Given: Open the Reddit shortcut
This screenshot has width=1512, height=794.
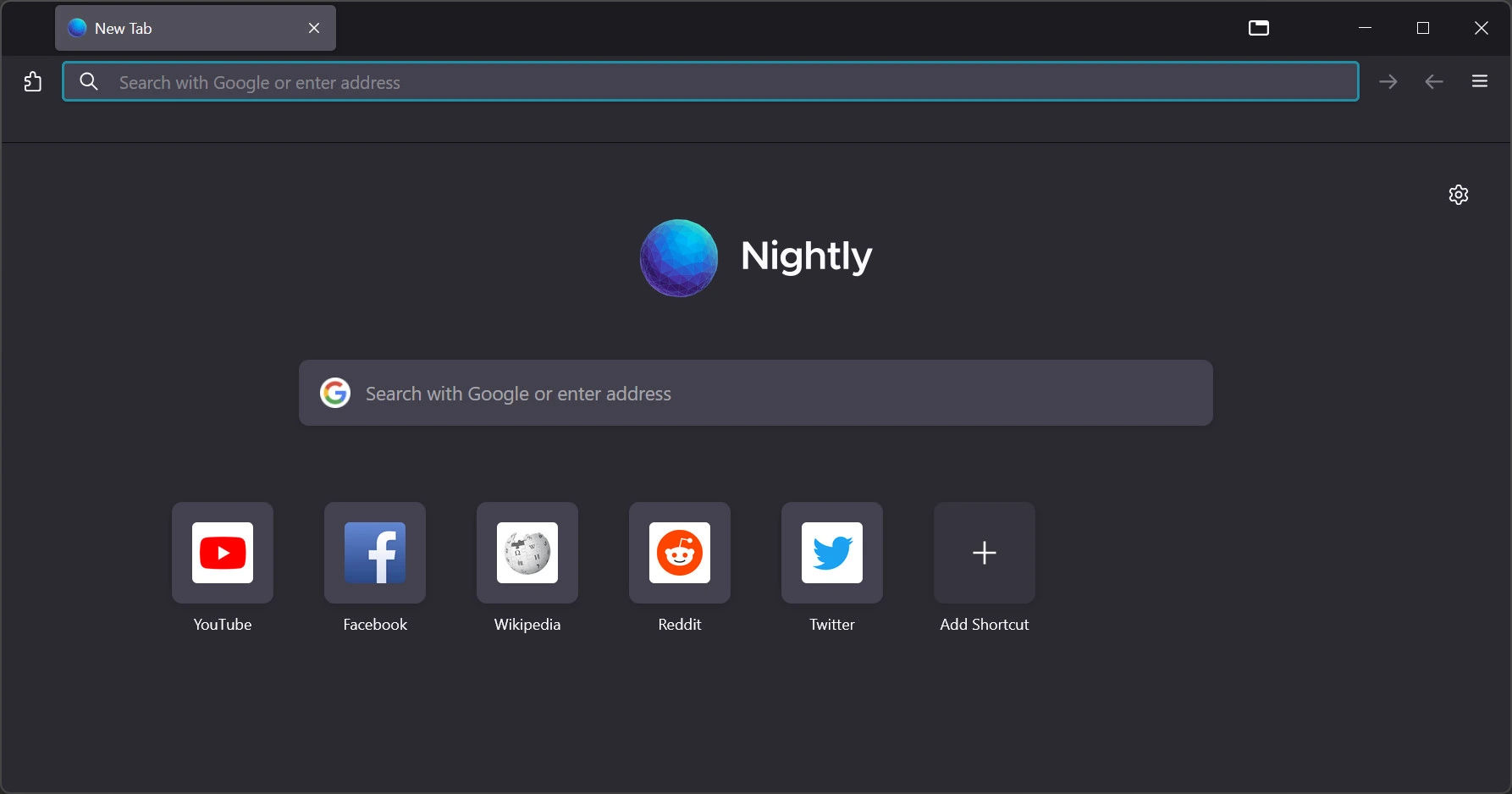Looking at the screenshot, I should tap(679, 553).
